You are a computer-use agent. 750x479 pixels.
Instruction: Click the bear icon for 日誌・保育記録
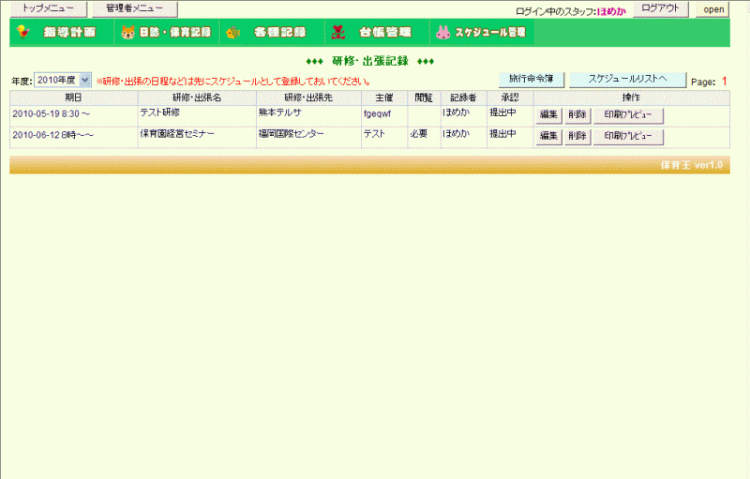point(128,32)
